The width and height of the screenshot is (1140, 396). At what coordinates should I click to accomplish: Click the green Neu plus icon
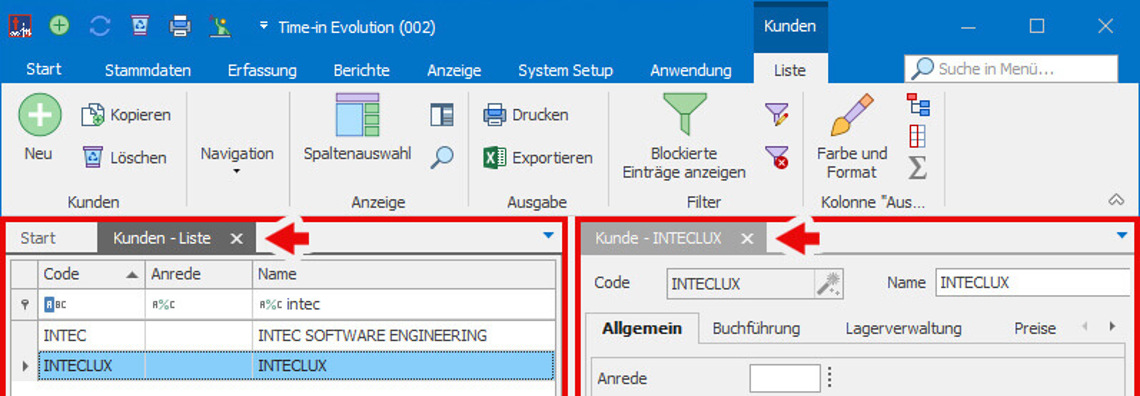[39, 116]
